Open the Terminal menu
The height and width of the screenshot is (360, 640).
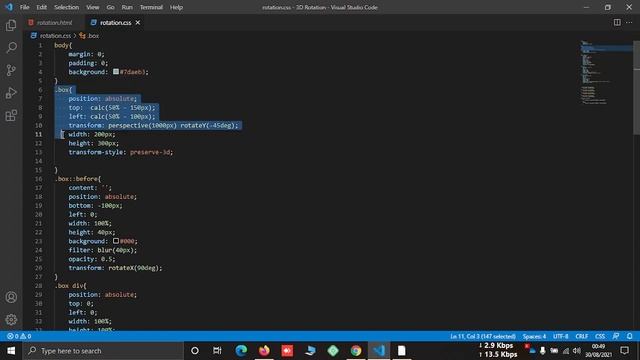151,7
